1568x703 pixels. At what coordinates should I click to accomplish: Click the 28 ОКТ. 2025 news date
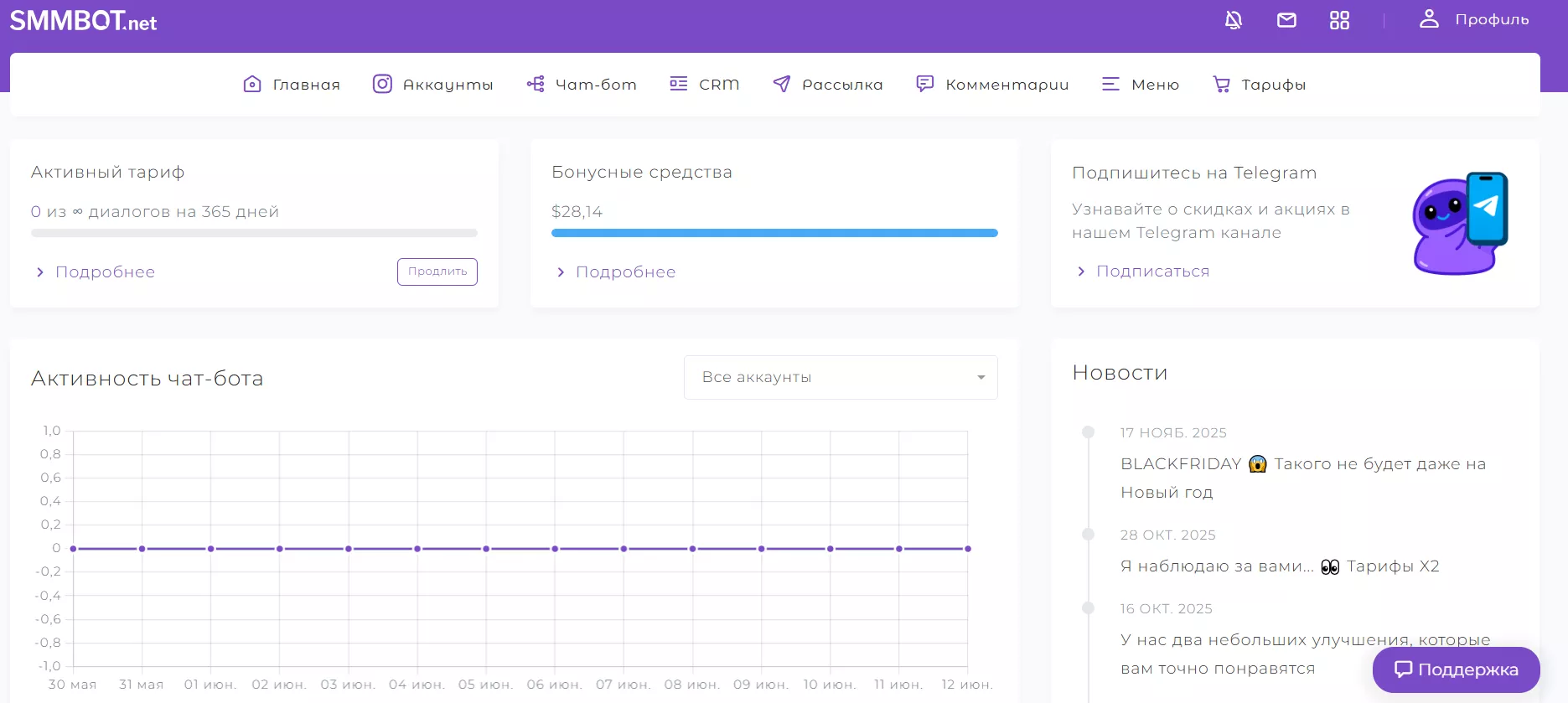(x=1168, y=535)
